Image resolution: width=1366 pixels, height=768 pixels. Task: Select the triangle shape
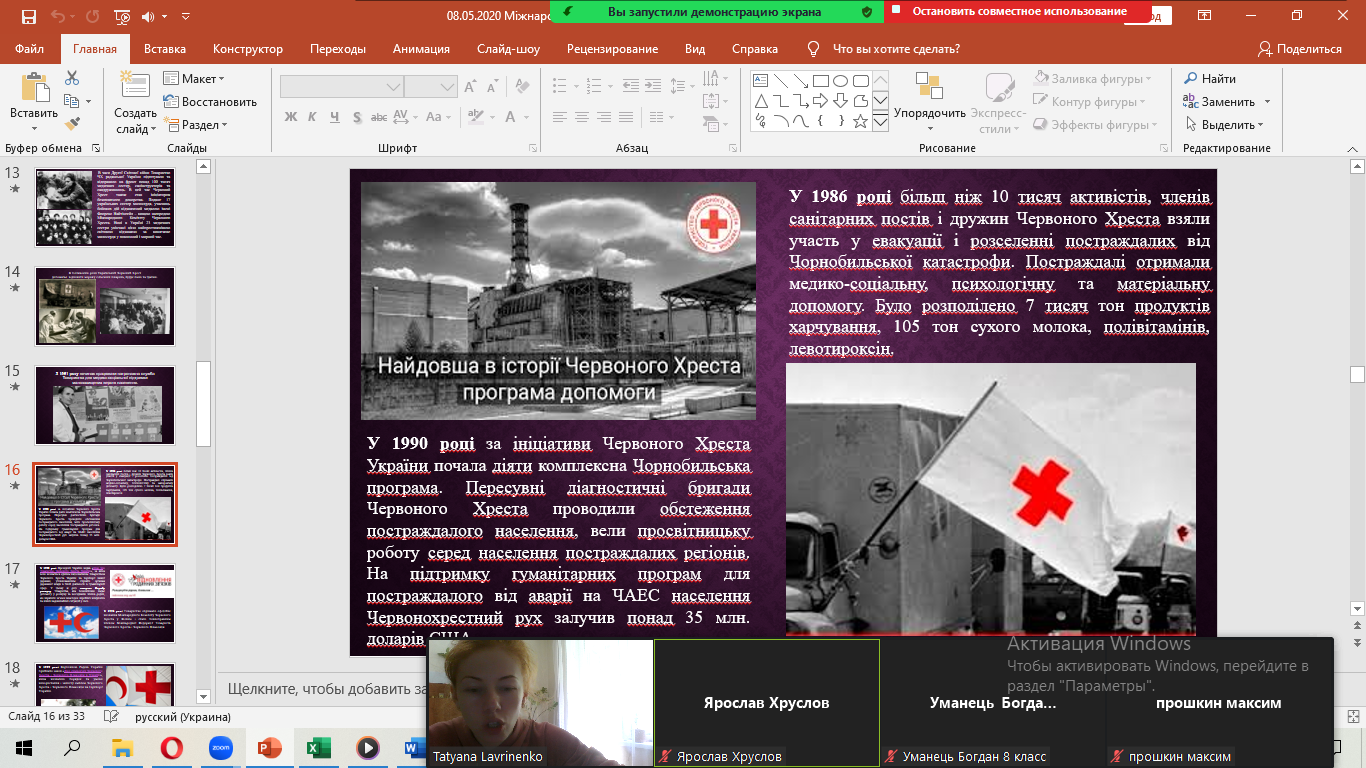coord(761,101)
